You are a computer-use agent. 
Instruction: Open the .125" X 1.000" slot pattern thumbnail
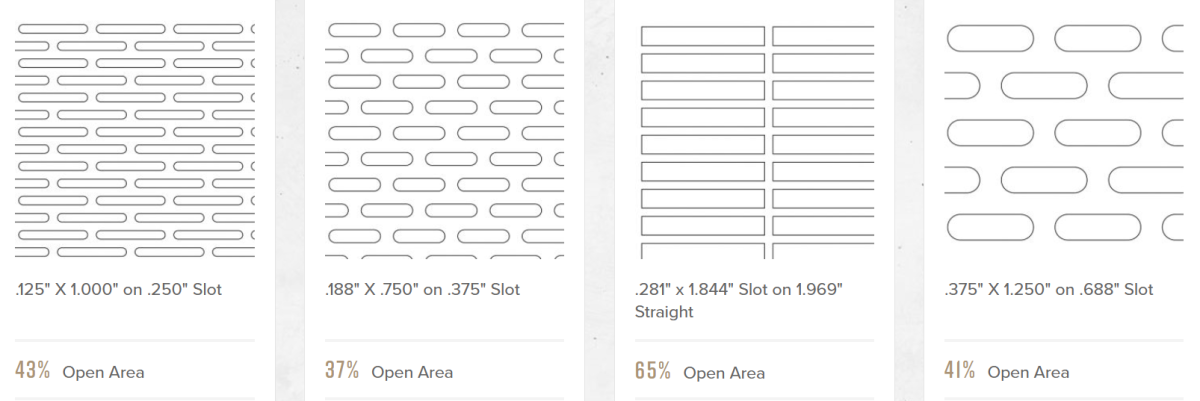(x=135, y=140)
